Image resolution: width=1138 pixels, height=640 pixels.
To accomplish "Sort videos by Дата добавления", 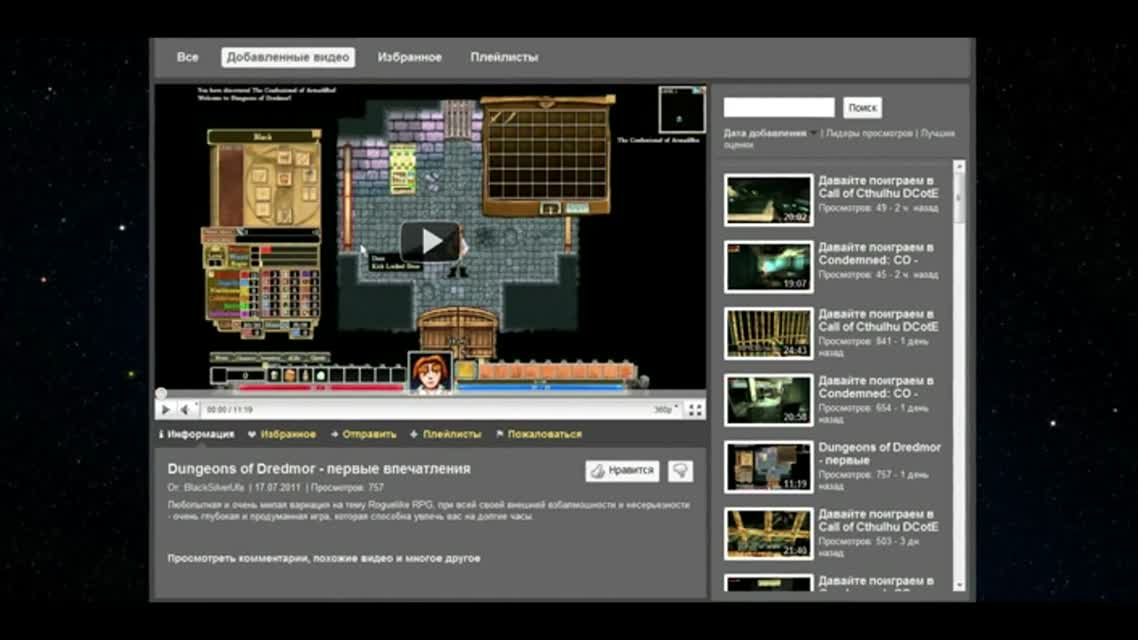I will click(x=765, y=134).
